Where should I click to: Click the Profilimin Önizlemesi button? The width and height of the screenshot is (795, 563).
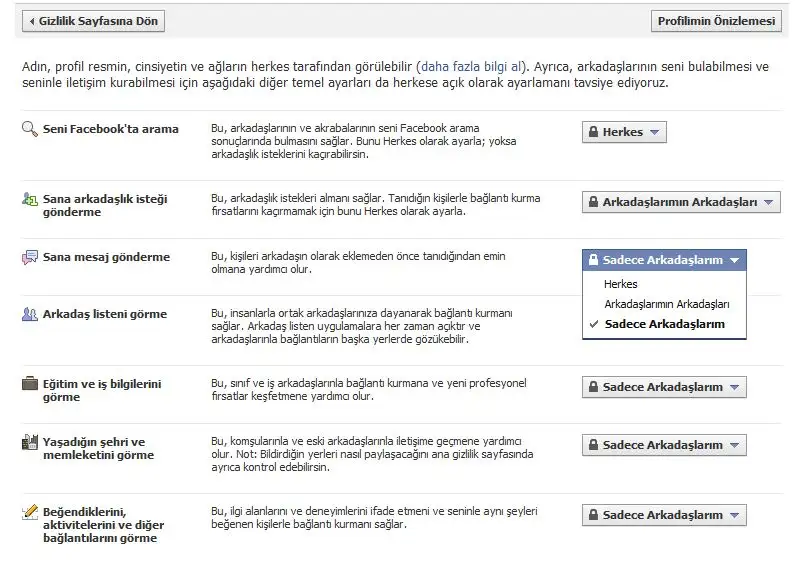coord(716,21)
